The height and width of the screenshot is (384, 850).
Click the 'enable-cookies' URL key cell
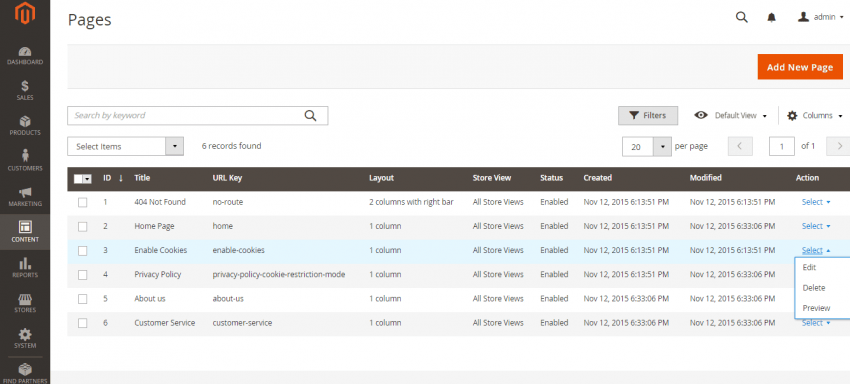(239, 250)
